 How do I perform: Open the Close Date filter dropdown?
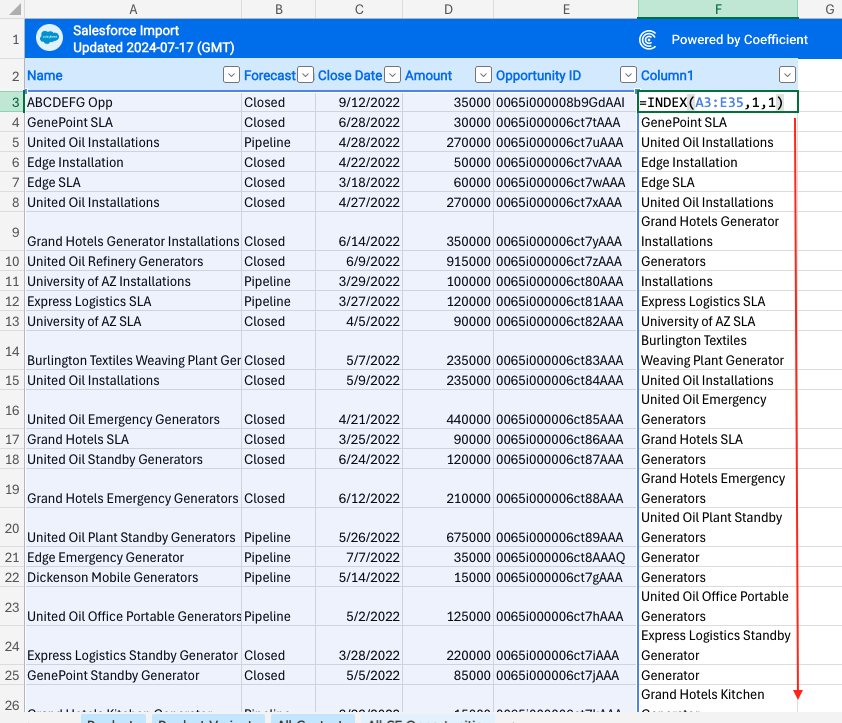393,75
